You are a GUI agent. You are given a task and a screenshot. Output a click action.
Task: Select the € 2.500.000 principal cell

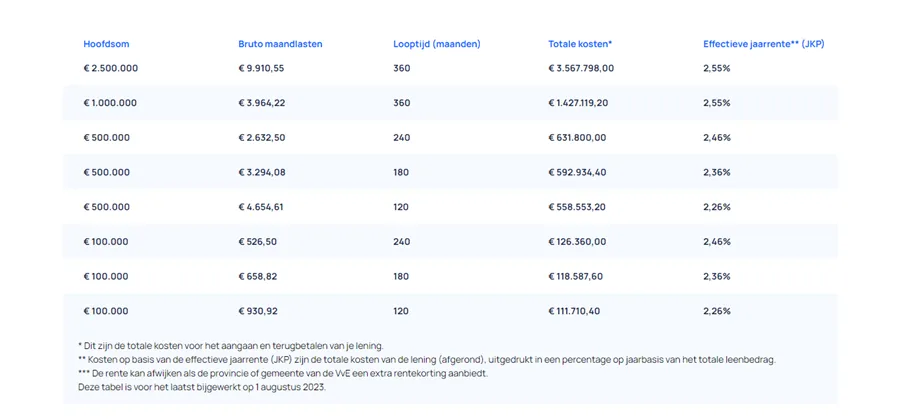coord(111,68)
